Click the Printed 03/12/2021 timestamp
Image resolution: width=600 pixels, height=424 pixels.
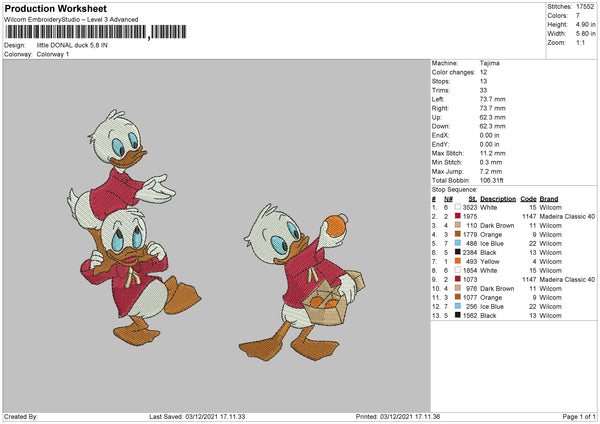coord(398,416)
